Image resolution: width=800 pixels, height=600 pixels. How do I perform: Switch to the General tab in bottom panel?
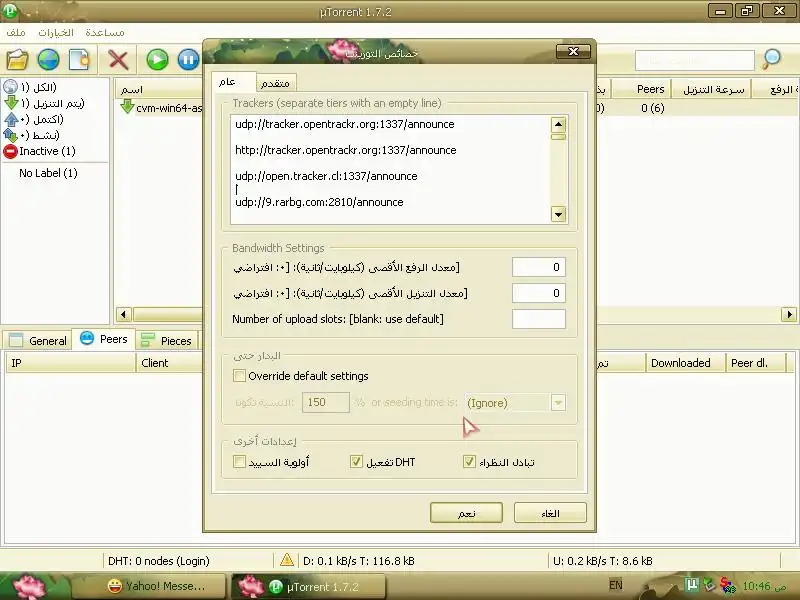coord(38,340)
